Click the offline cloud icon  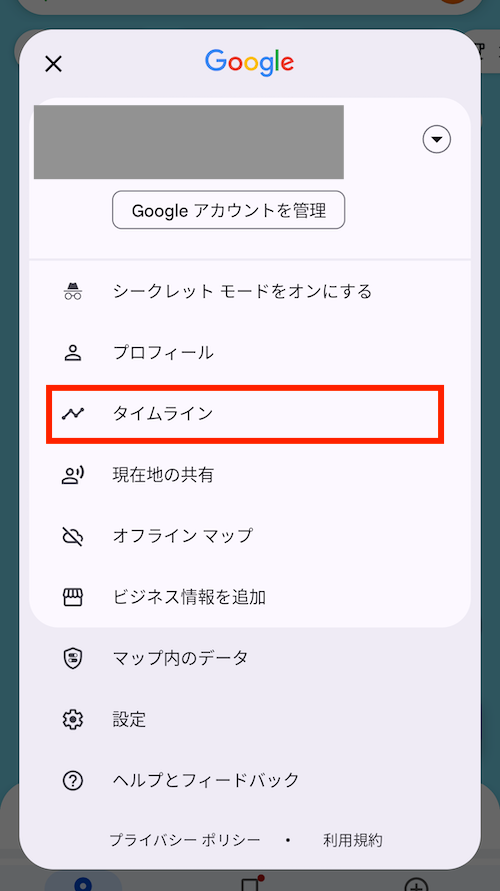click(73, 536)
